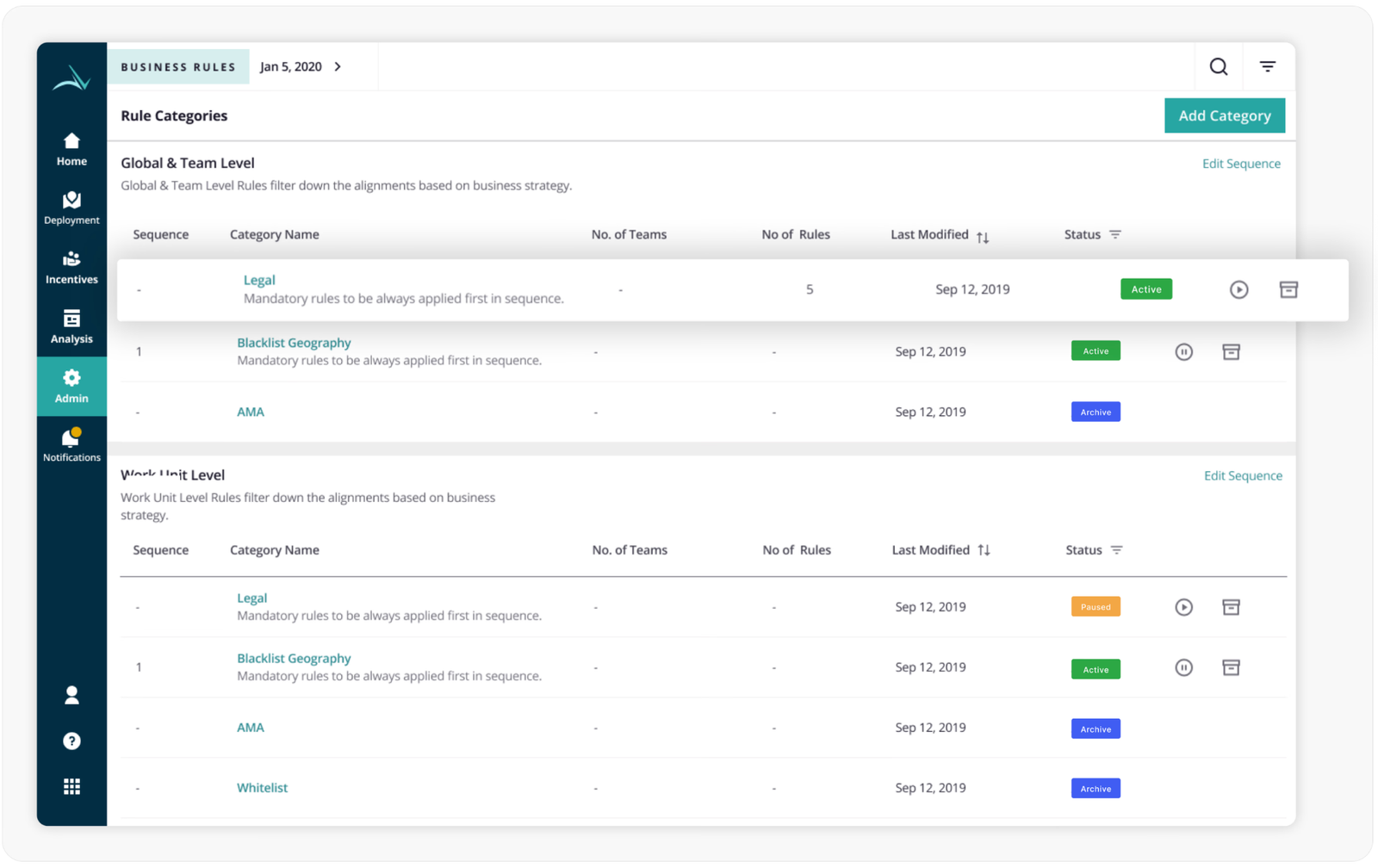1378x868 pixels.
Task: Click Sep 12, 2019 date in Whitelist row
Action: (x=930, y=788)
